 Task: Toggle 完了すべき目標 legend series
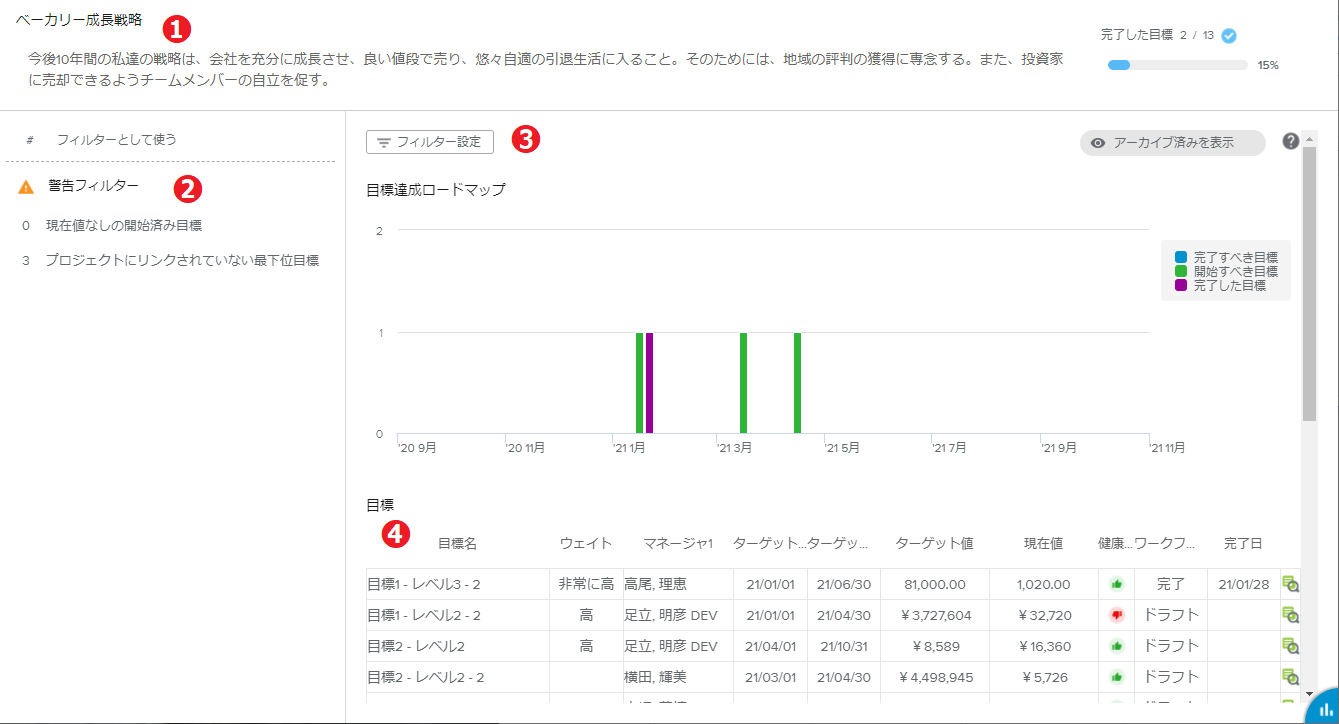click(x=1235, y=257)
